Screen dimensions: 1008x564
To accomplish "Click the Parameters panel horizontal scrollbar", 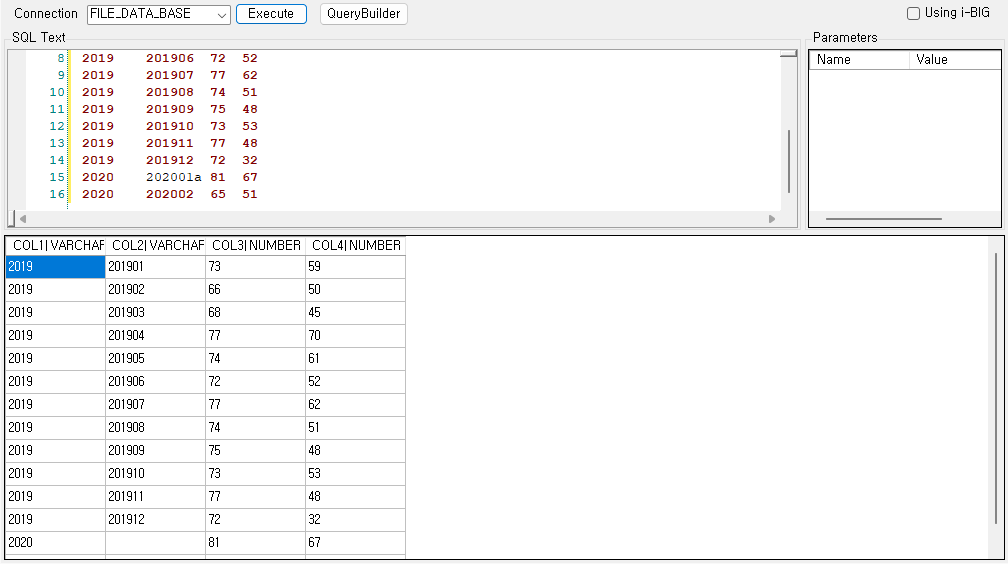I will (883, 219).
